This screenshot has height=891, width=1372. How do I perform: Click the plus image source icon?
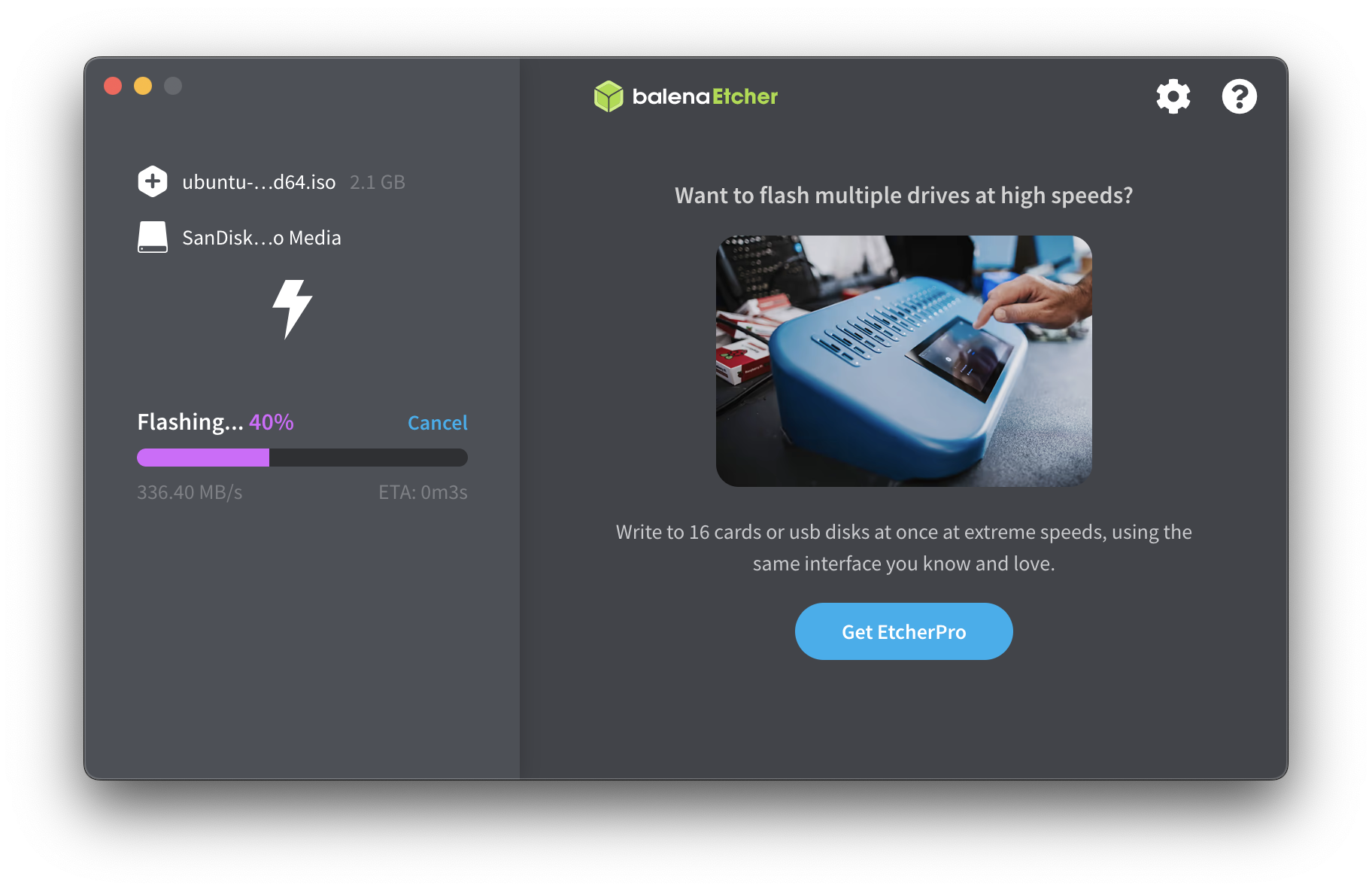153,181
